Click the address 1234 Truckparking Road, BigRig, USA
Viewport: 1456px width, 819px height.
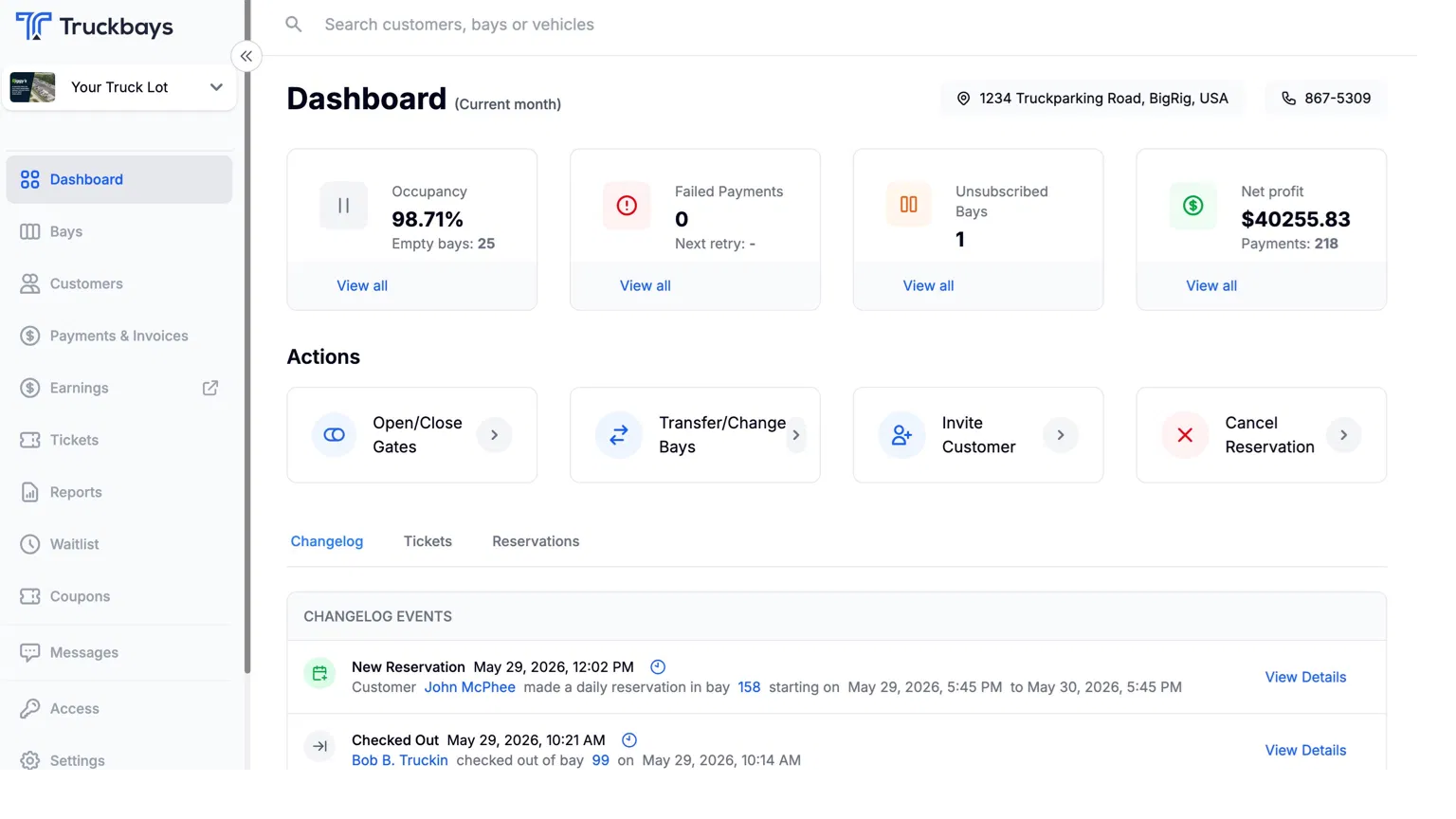[x=1103, y=99]
